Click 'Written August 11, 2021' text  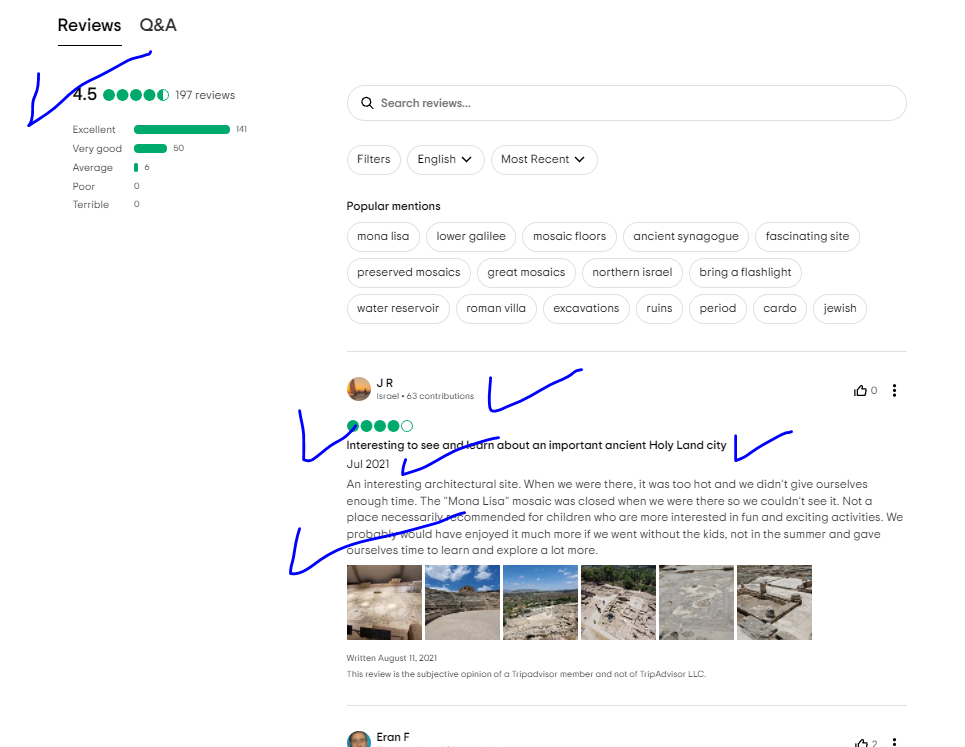[391, 658]
